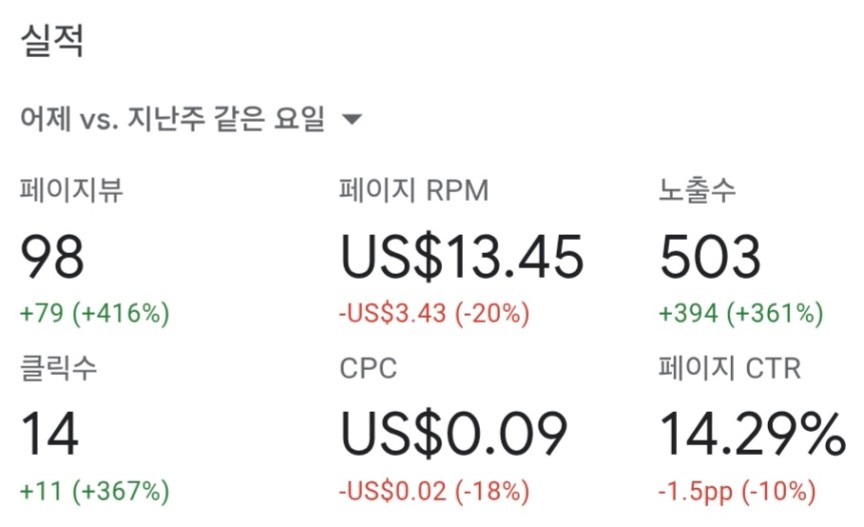The width and height of the screenshot is (864, 527).
Task: Click the 실적 section heading
Action: (x=52, y=40)
